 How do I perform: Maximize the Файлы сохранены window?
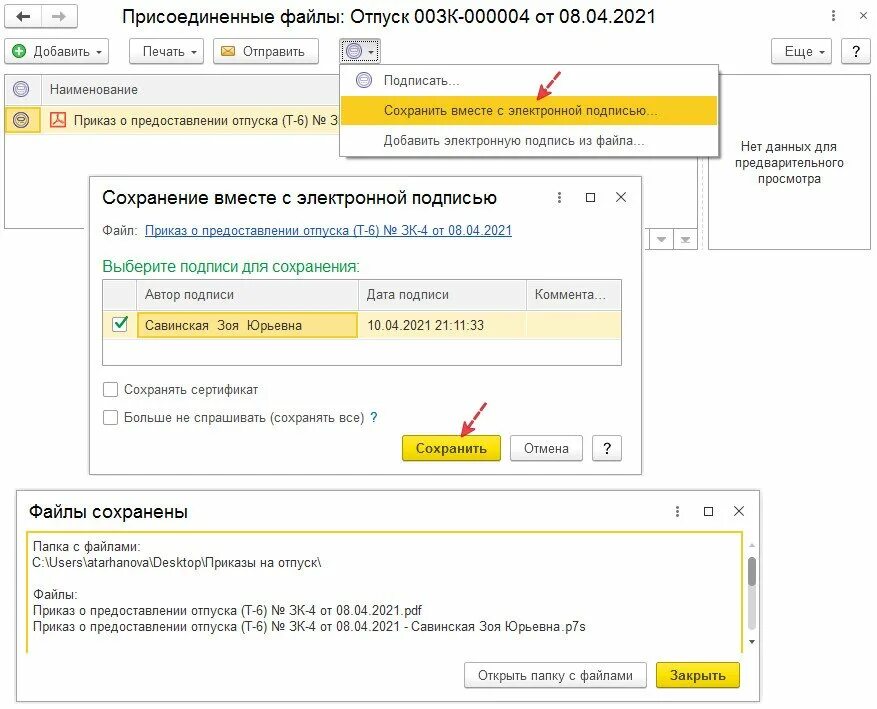coord(708,511)
